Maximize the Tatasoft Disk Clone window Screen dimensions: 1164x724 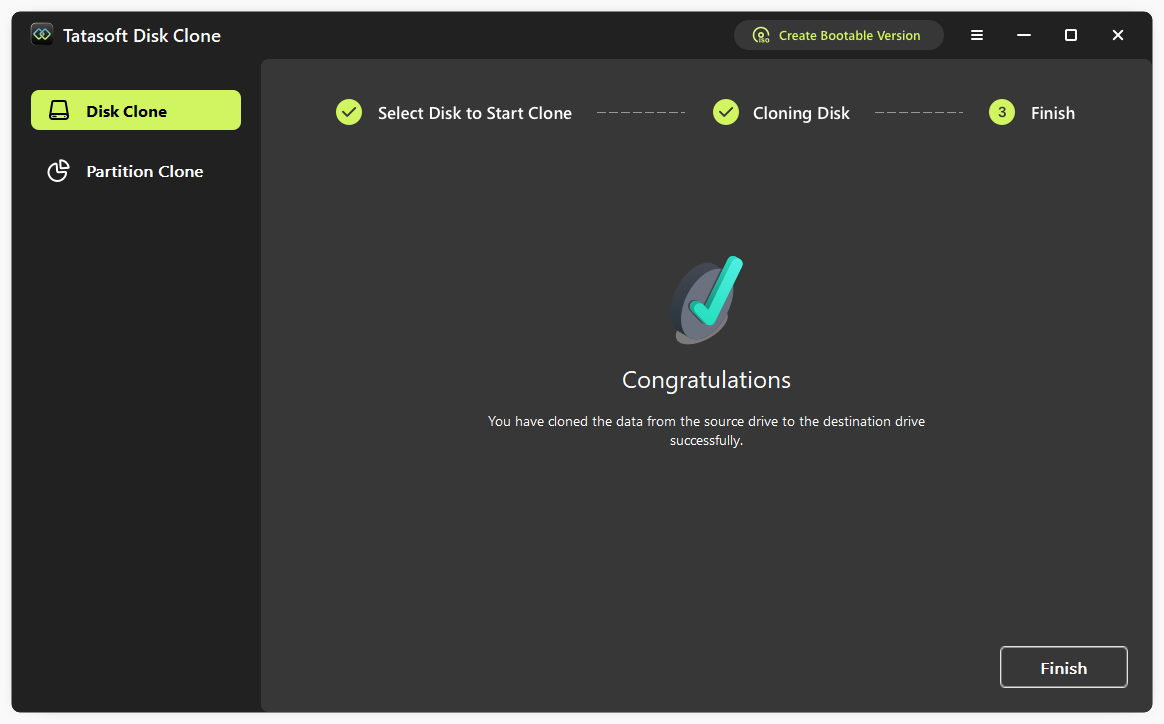[1070, 35]
